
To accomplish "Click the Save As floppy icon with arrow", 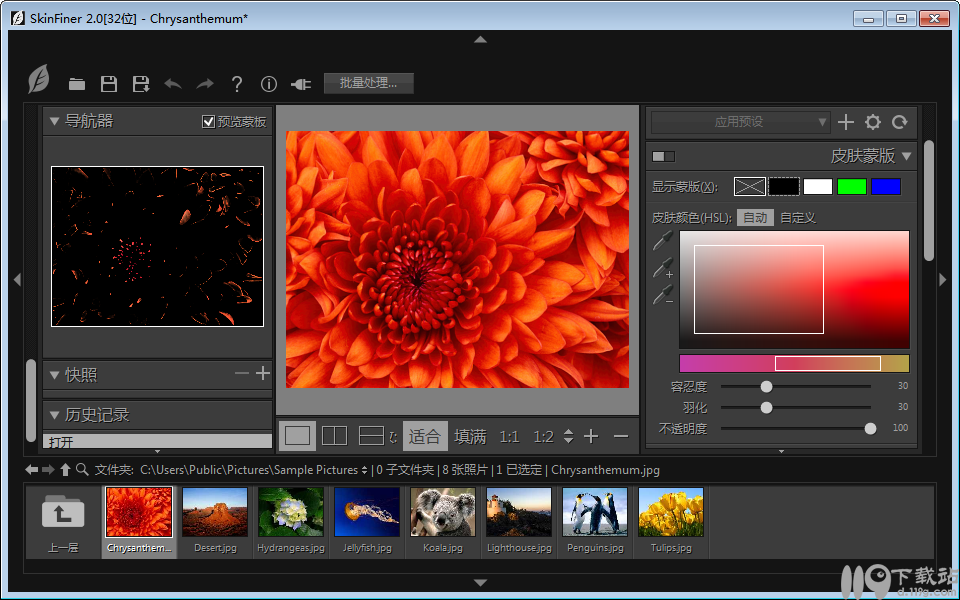I will 141,84.
